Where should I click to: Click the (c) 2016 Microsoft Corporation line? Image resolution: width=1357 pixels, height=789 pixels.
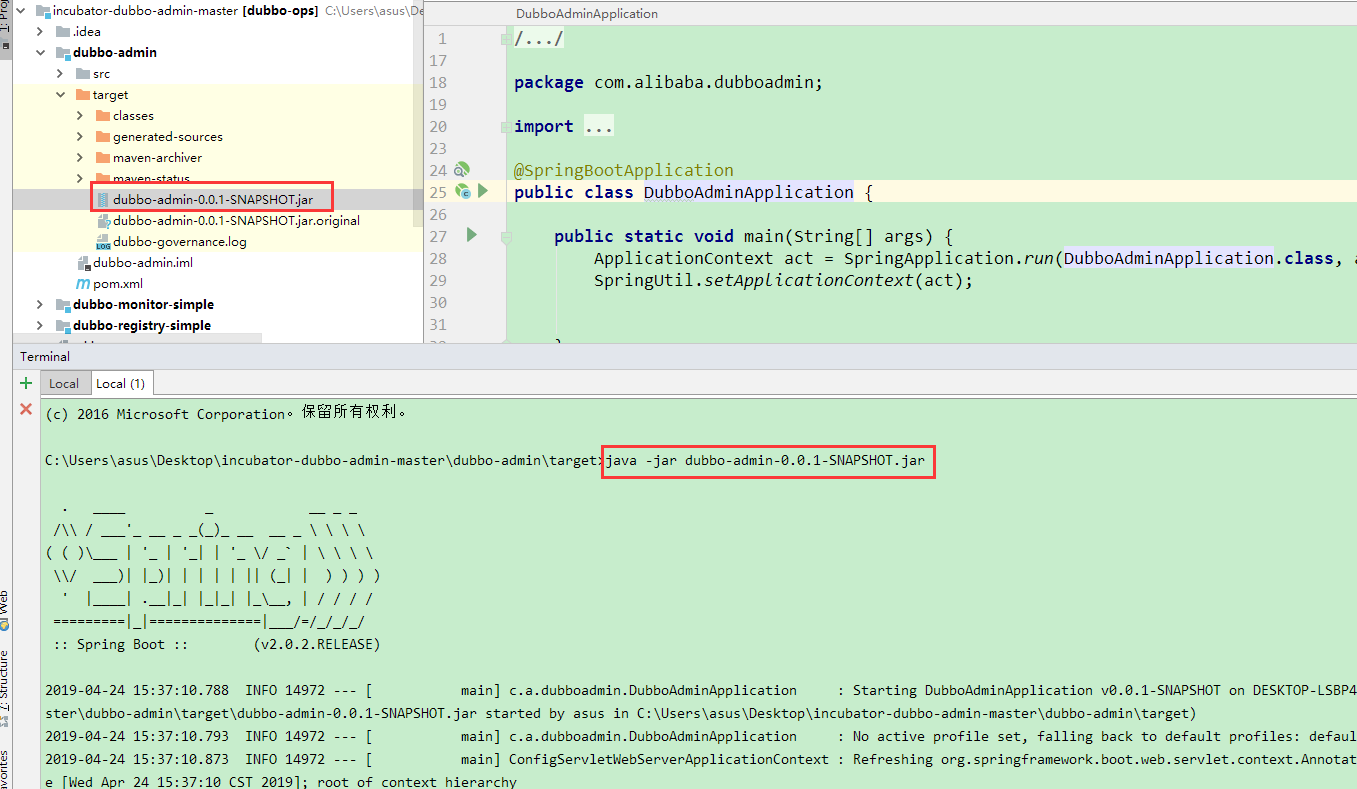(x=226, y=413)
